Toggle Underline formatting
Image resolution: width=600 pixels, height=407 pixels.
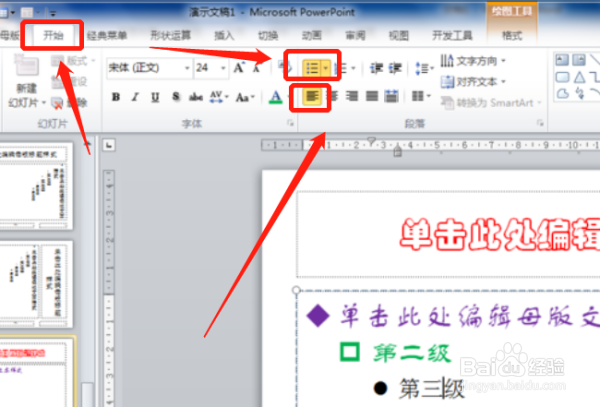(x=155, y=97)
